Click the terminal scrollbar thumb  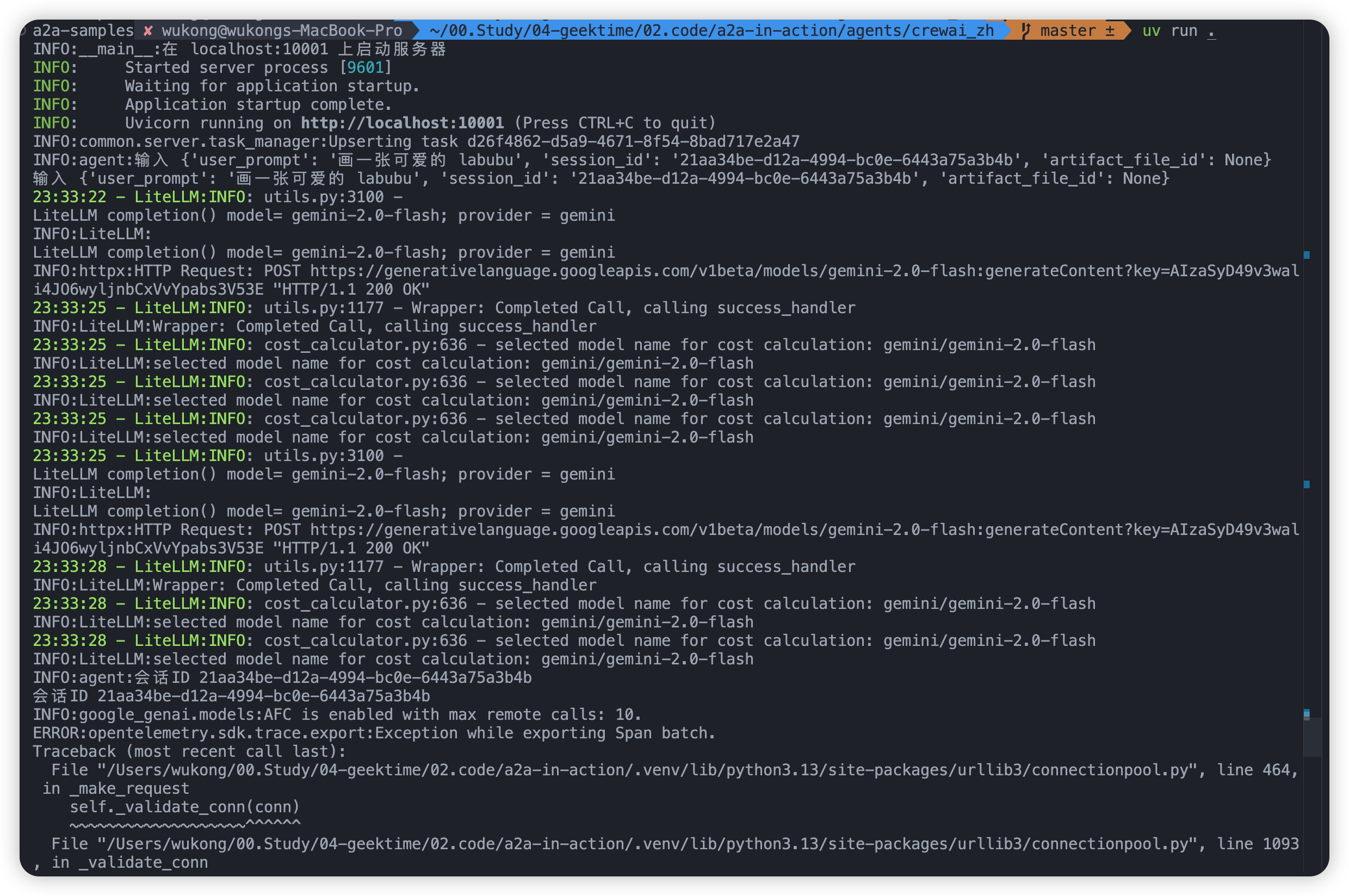click(1313, 737)
